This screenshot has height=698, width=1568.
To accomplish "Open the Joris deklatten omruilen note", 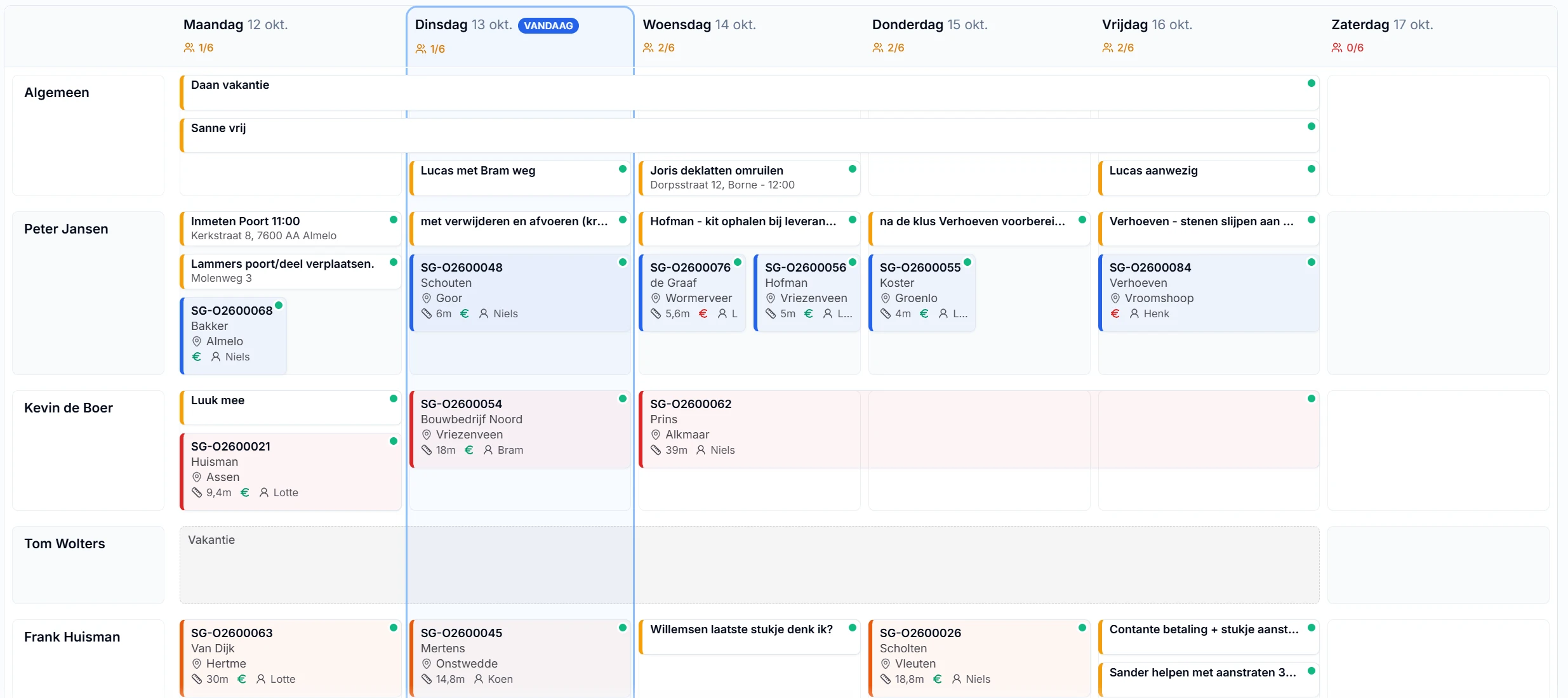I will [x=750, y=178].
